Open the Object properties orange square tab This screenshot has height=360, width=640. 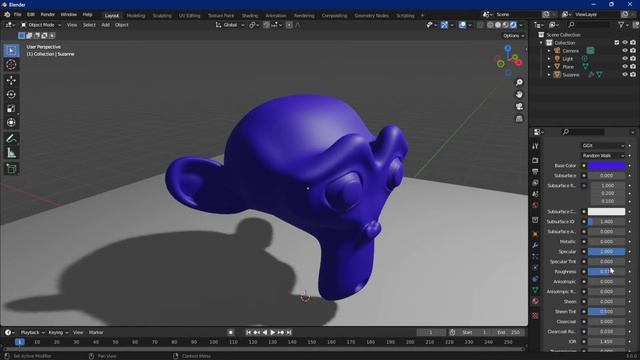(x=535, y=234)
